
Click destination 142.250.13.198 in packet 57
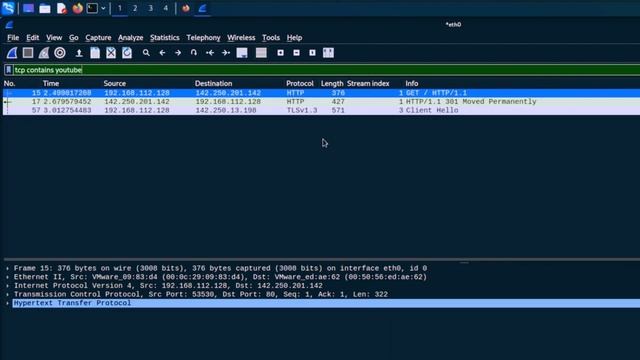[226, 110]
